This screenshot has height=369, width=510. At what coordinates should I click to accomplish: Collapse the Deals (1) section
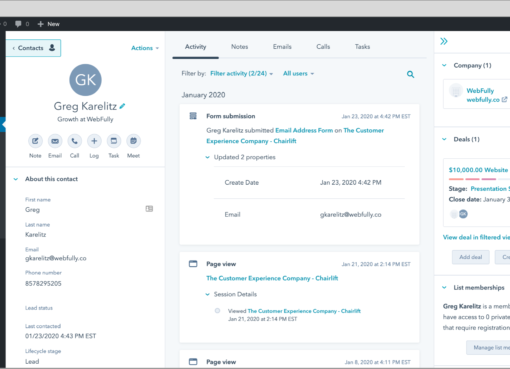coord(444,139)
